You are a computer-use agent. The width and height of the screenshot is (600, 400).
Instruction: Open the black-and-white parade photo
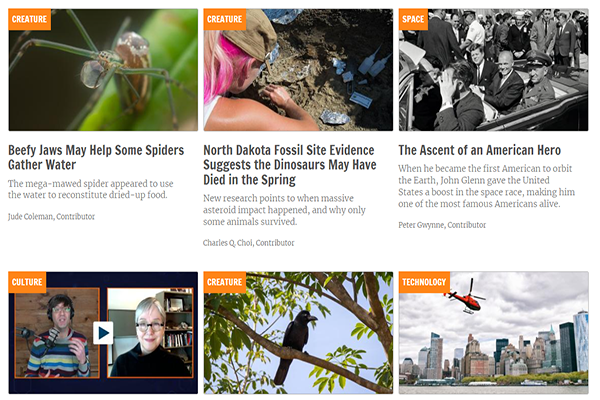coord(493,70)
